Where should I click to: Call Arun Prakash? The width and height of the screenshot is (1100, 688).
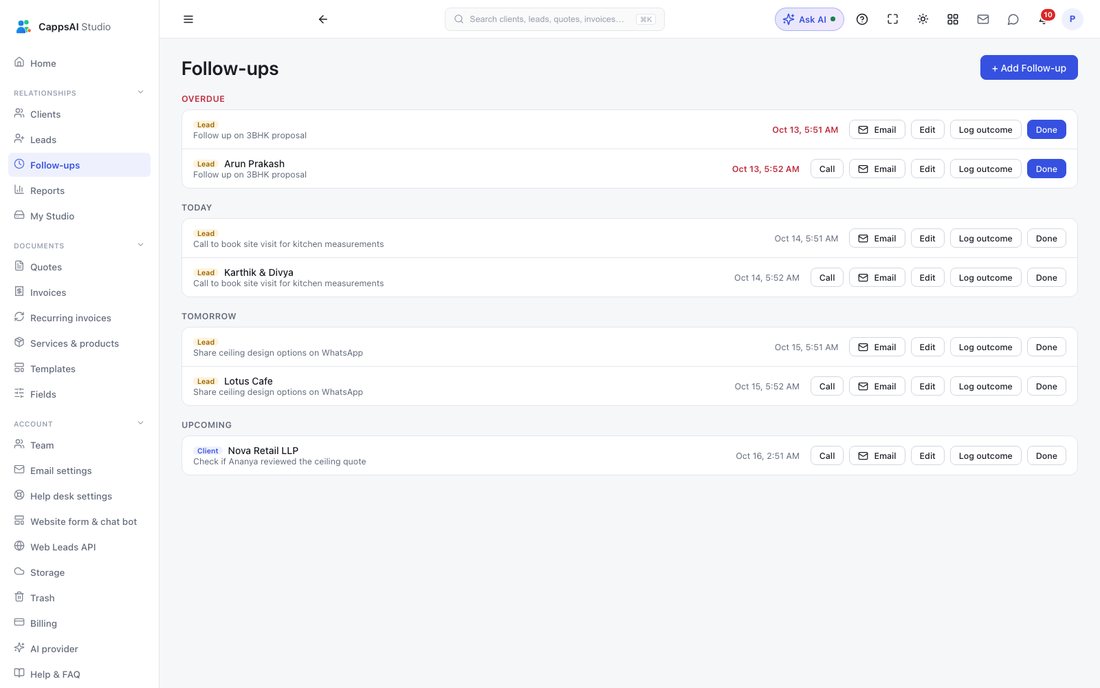pos(827,169)
